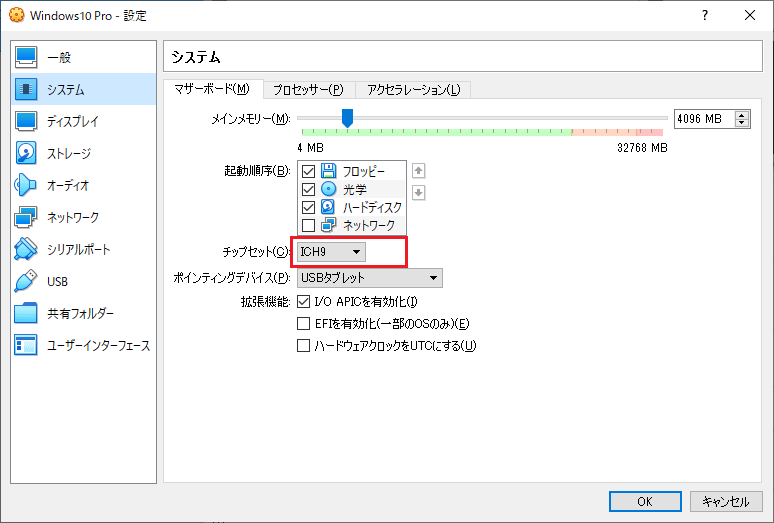The width and height of the screenshot is (774, 523).
Task: Uncheck フロッピー boot checkbox
Action: point(309,171)
